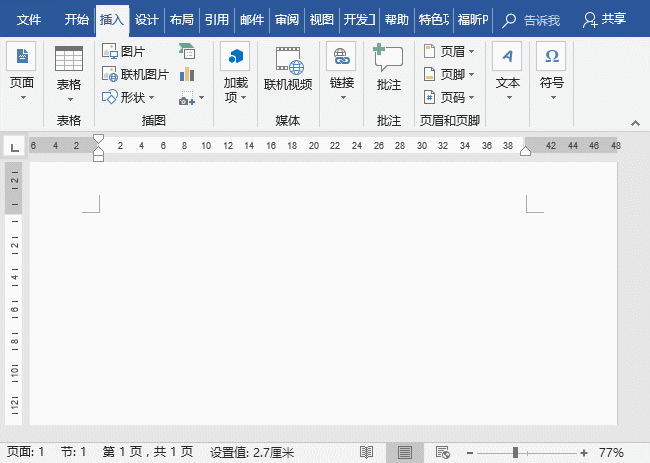Switch to read mode view

[366, 453]
